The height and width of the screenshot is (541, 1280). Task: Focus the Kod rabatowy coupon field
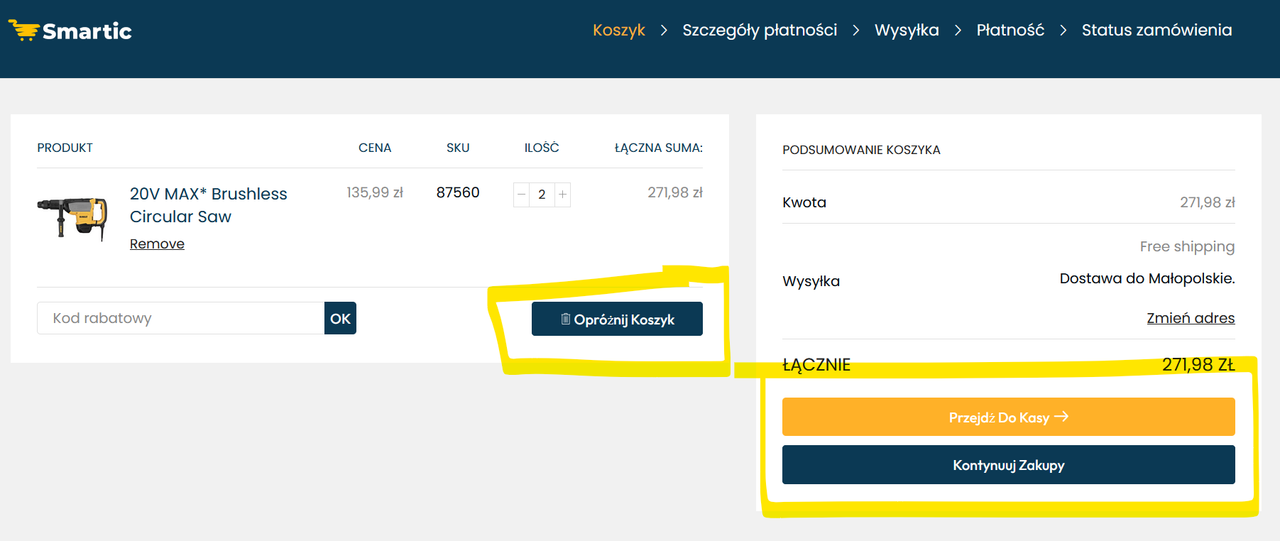181,318
